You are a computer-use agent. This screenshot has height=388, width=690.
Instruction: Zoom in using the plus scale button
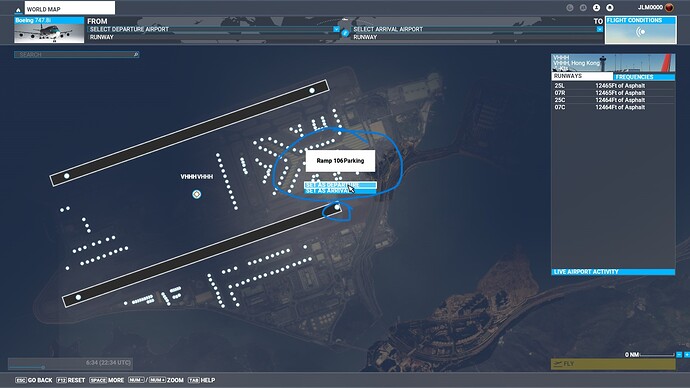686,355
